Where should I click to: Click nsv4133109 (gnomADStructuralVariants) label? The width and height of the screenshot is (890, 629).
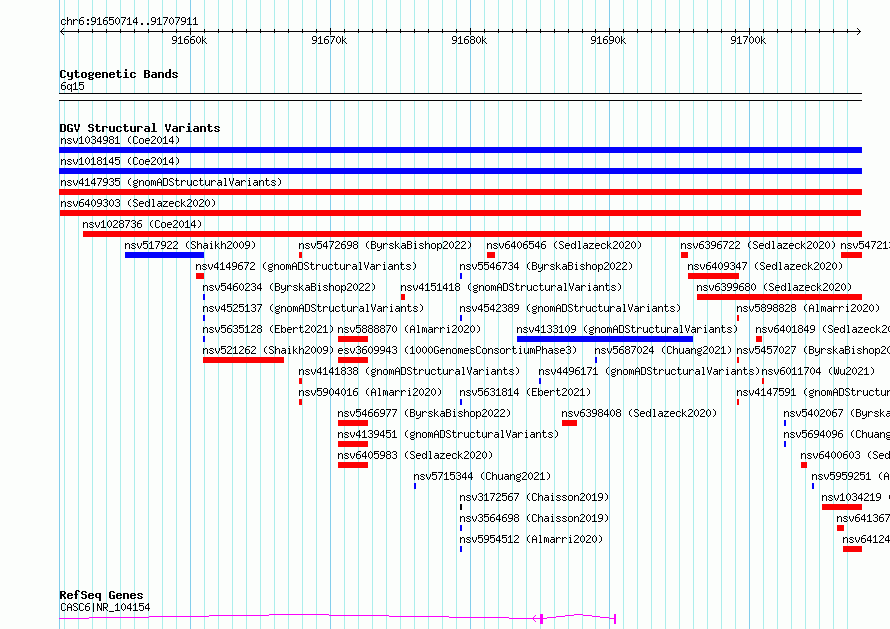pyautogui.click(x=627, y=329)
